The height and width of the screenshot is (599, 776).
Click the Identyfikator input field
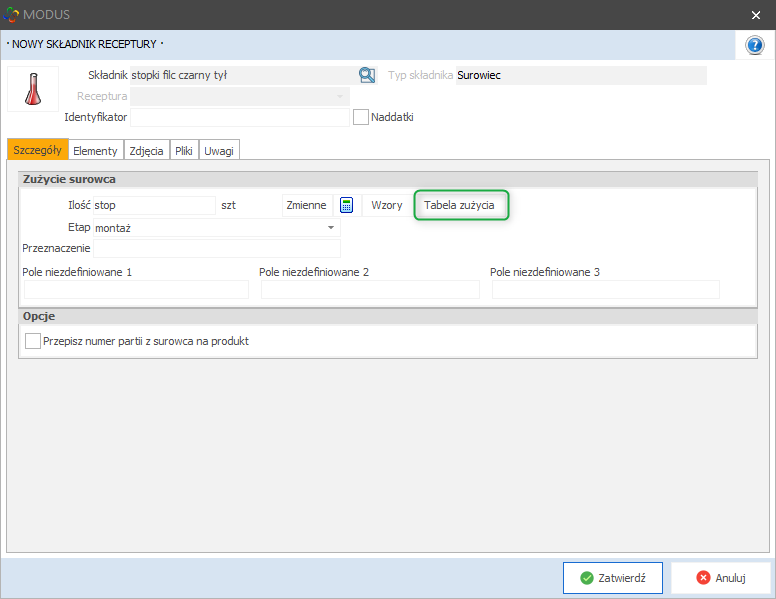(x=240, y=117)
